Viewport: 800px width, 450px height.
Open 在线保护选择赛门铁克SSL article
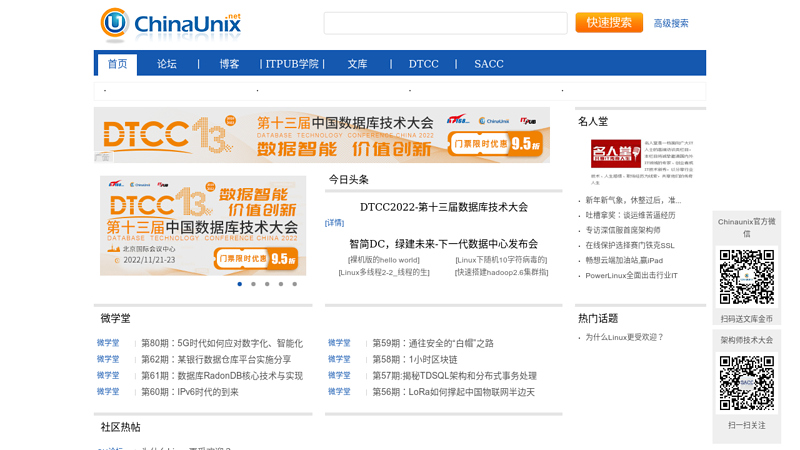tap(630, 245)
